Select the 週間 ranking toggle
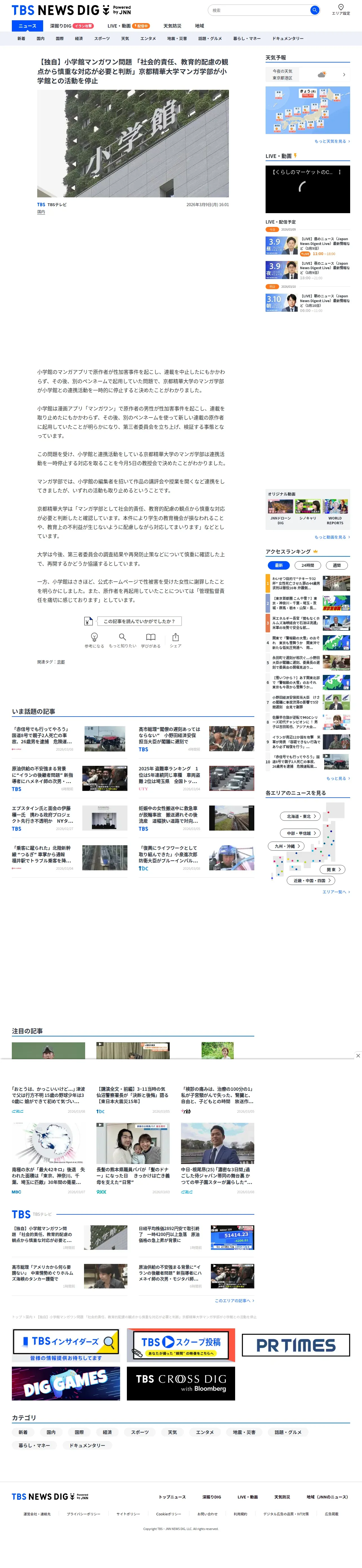The width and height of the screenshot is (362, 1568). tap(337, 565)
